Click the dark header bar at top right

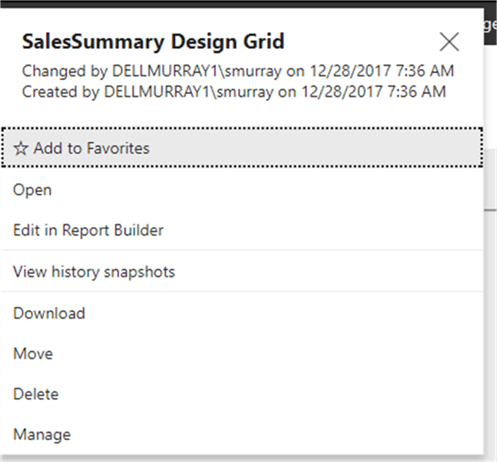pos(490,25)
